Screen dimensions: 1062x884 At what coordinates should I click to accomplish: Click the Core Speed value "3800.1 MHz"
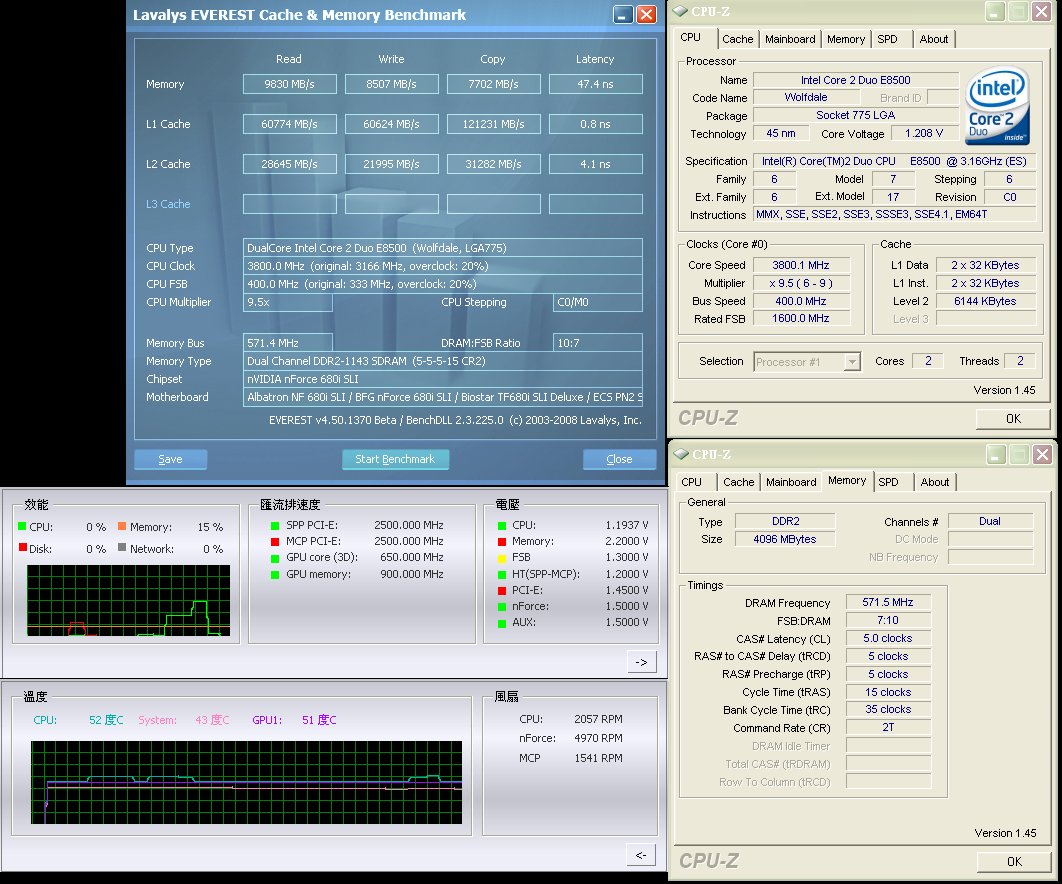click(801, 265)
